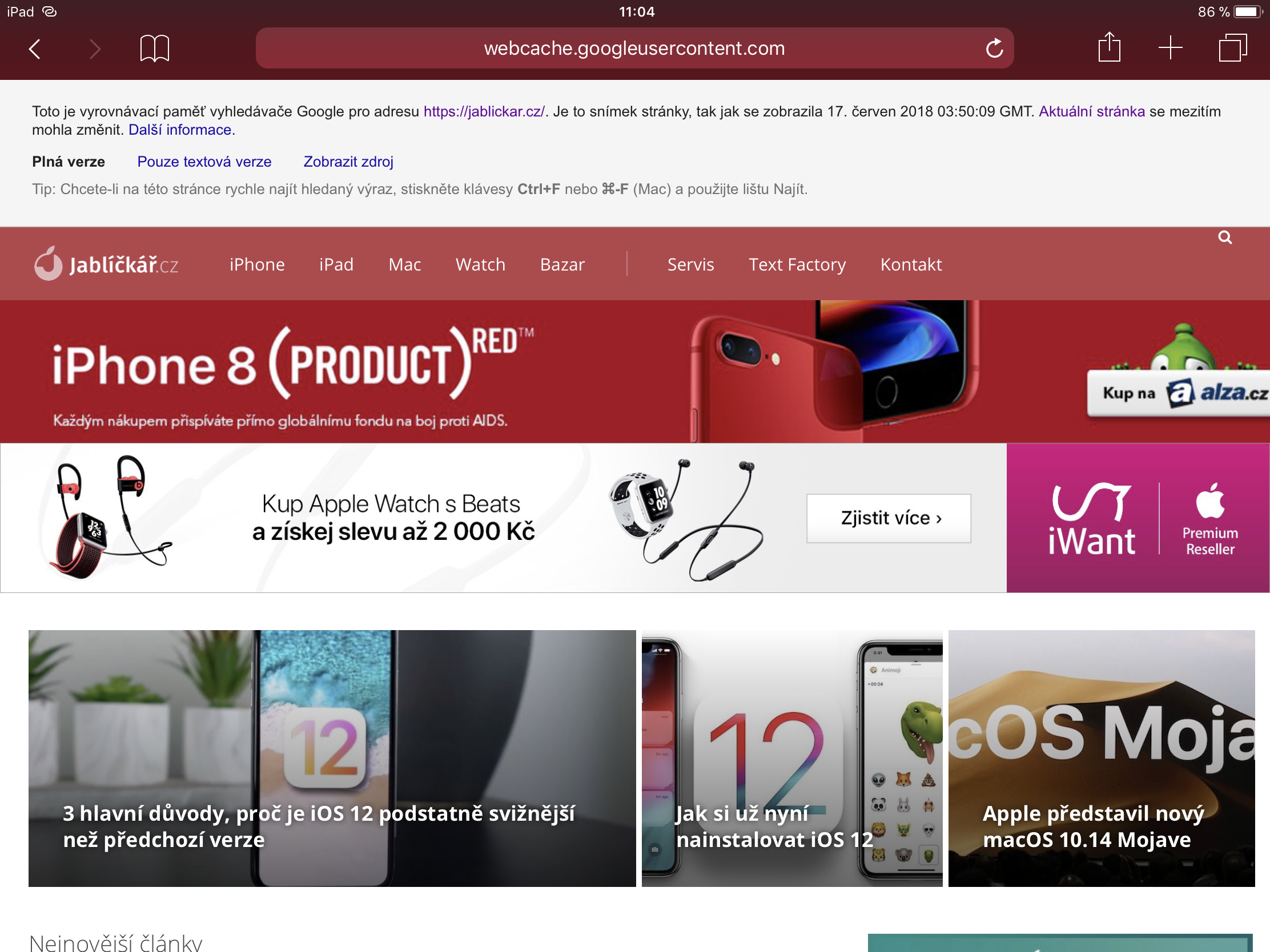
Task: Open the Watch menu section
Action: point(480,265)
